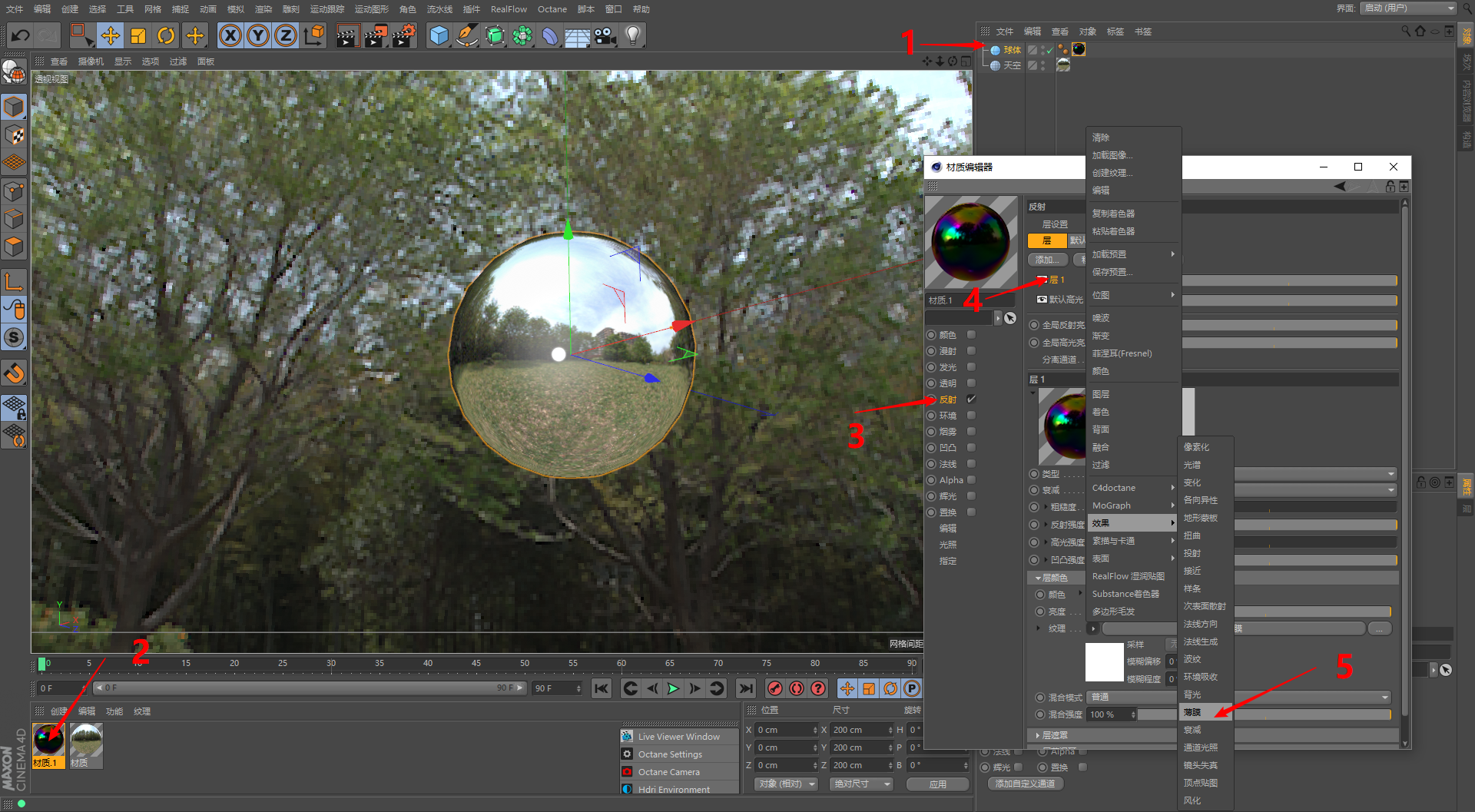The height and width of the screenshot is (812, 1475).
Task: Enable the Alpha channel checkbox
Action: click(x=971, y=480)
